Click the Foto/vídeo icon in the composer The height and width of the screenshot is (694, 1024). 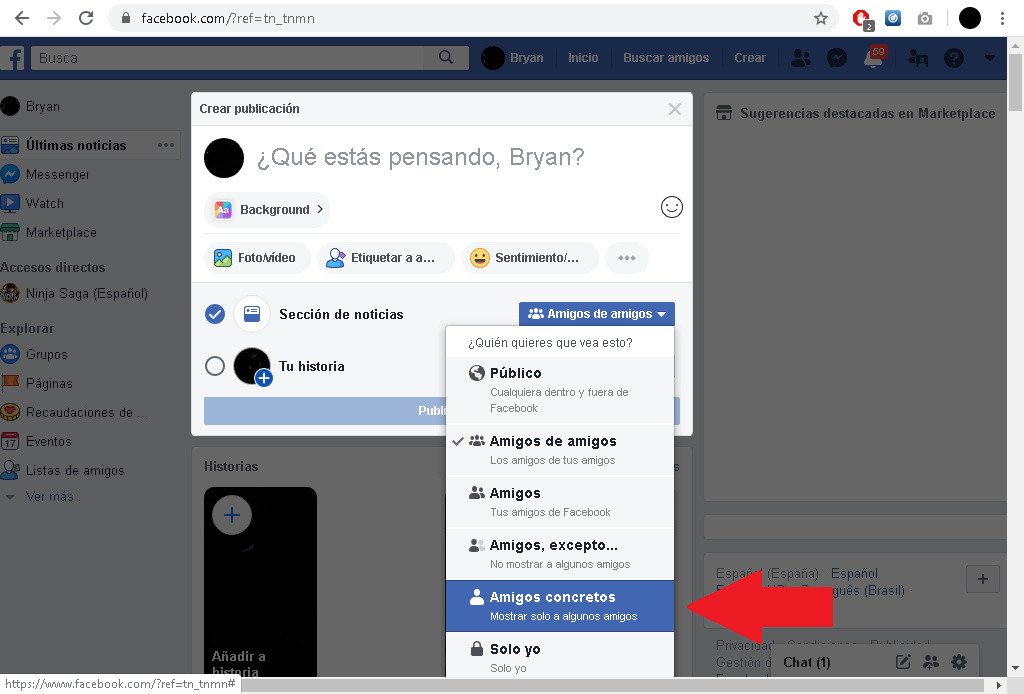click(224, 257)
